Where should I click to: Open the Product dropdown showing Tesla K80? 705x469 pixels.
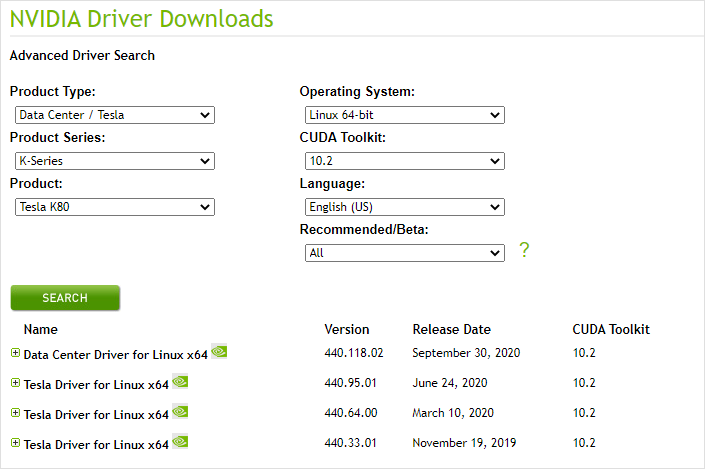coord(115,207)
